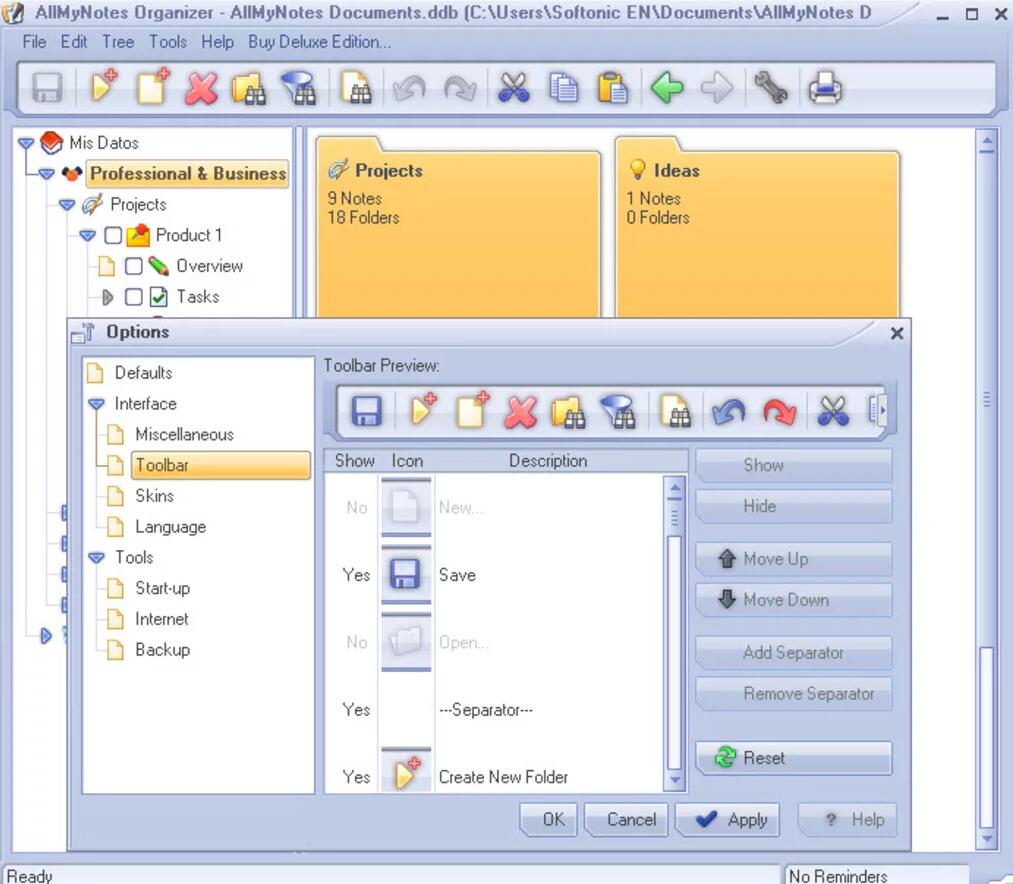Screen dimensions: 1013x884
Task: Open the Buy Deluxe Edition menu
Action: point(319,42)
